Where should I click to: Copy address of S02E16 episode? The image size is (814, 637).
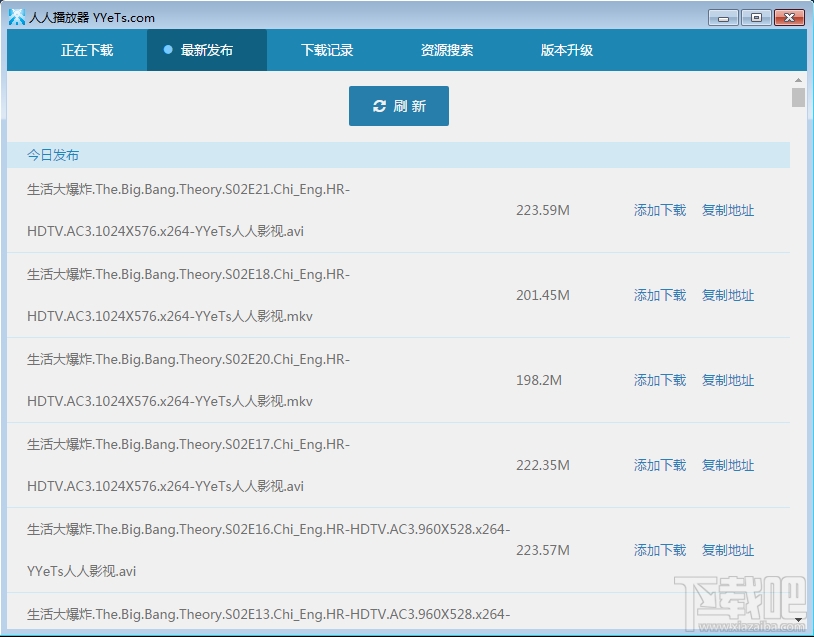pos(728,550)
